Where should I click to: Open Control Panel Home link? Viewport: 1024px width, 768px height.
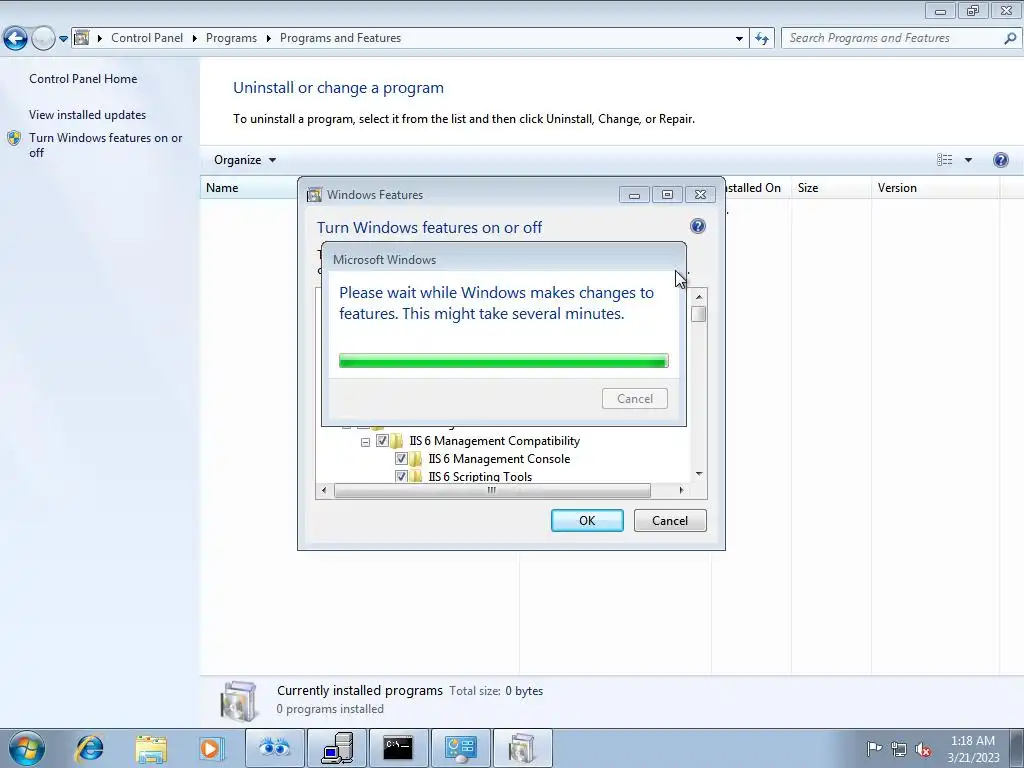tap(83, 78)
